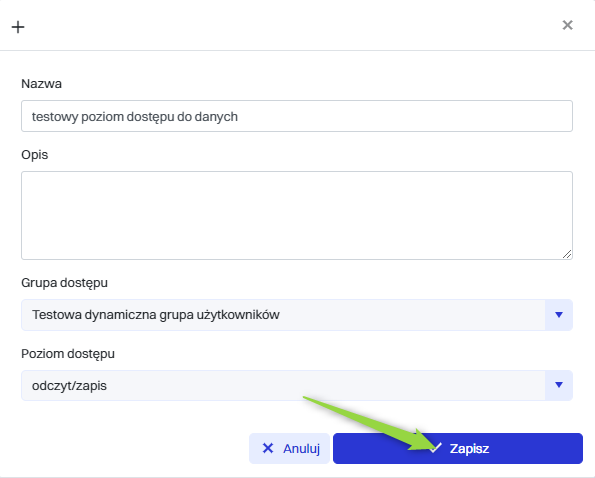Expand Poziom dostępu dropdown arrow
The image size is (595, 478).
pos(559,385)
